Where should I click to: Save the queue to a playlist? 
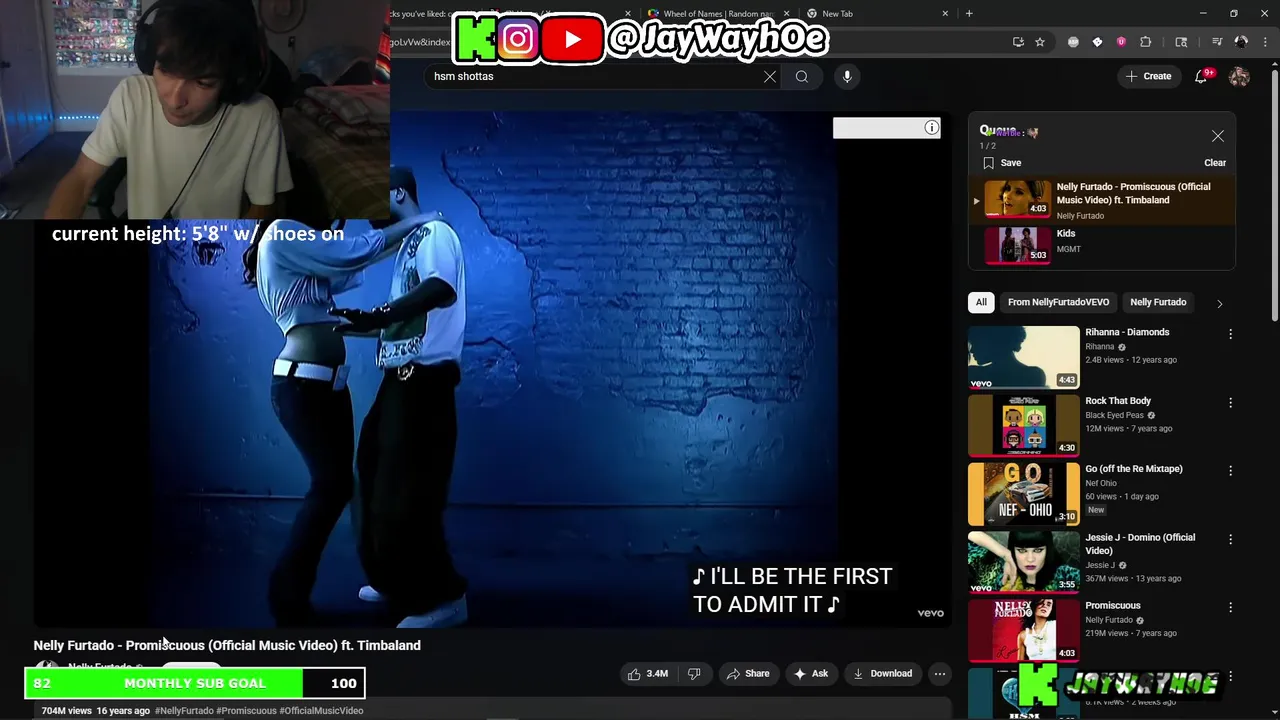(1002, 163)
